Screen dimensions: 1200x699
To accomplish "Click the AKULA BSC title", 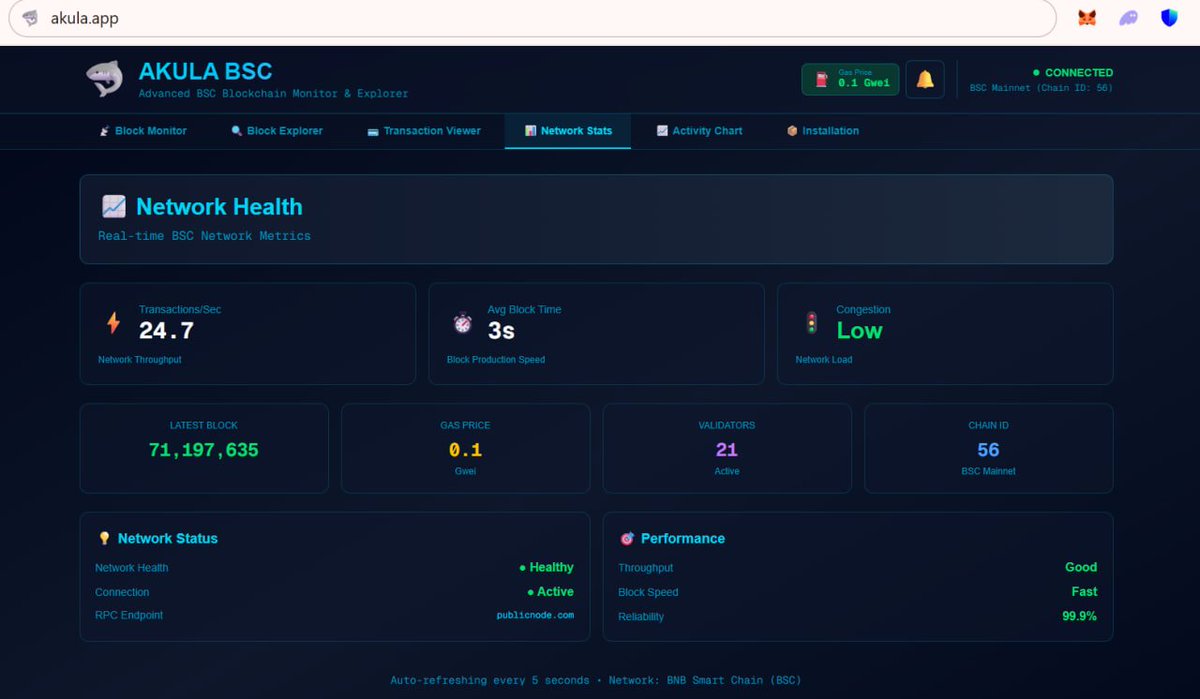I will 205,72.
